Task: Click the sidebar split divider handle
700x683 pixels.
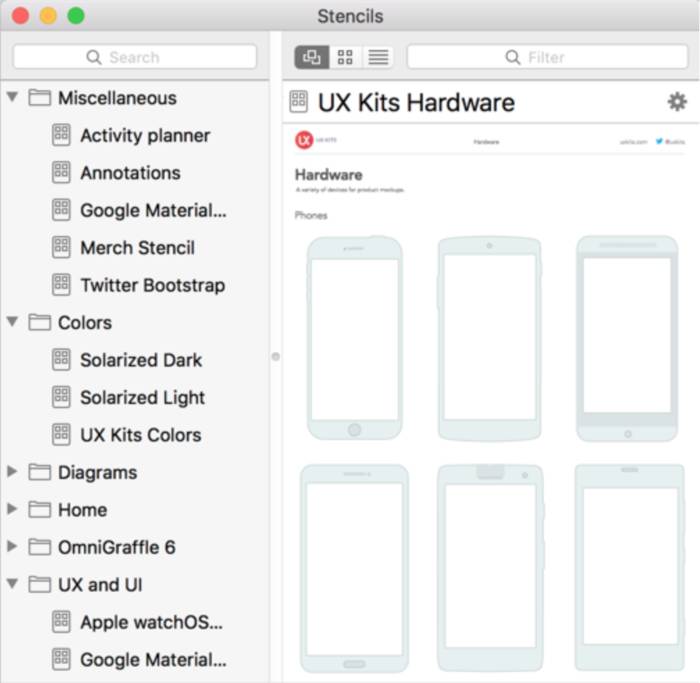Action: pyautogui.click(x=276, y=357)
